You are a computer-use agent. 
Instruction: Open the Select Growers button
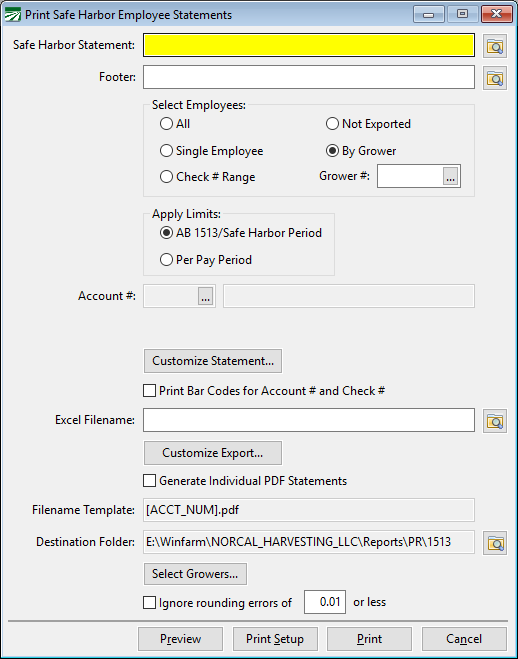(195, 574)
